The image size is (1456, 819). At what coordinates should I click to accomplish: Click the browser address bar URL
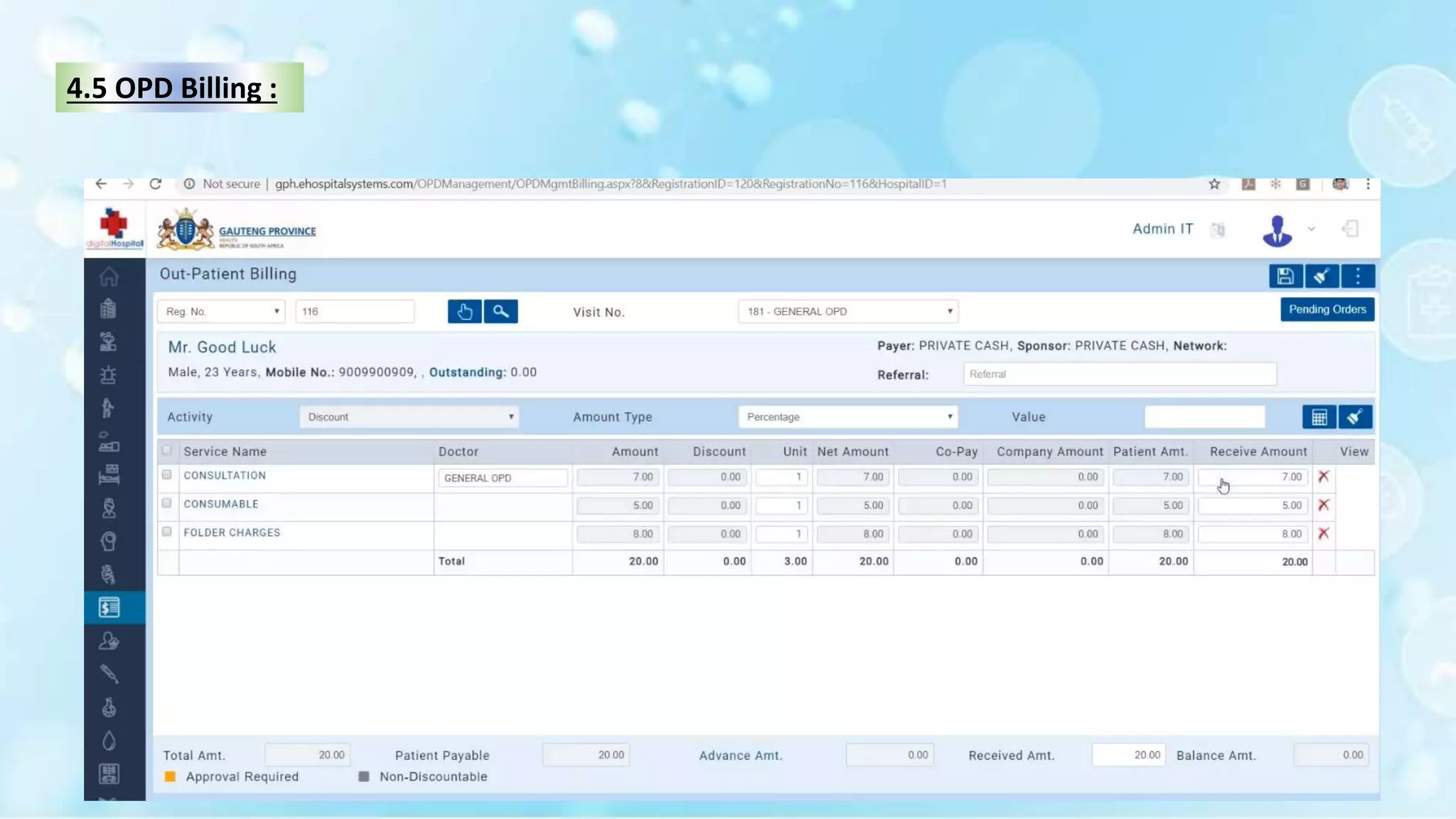(611, 184)
